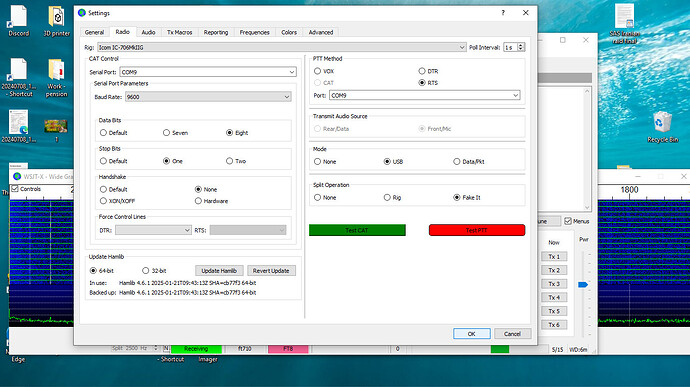Open the 3D printer desktop folder
Viewport: 690px width, 387px height.
click(x=57, y=21)
